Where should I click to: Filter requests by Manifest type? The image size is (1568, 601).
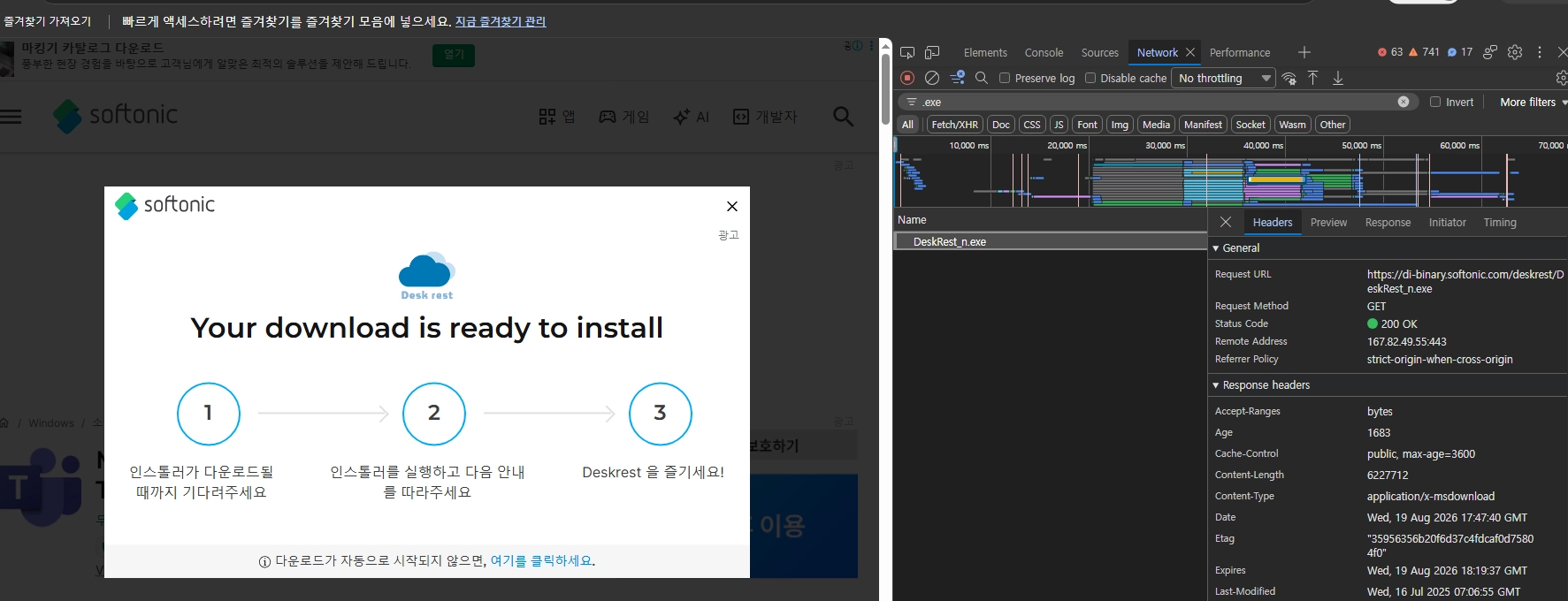click(x=1203, y=125)
